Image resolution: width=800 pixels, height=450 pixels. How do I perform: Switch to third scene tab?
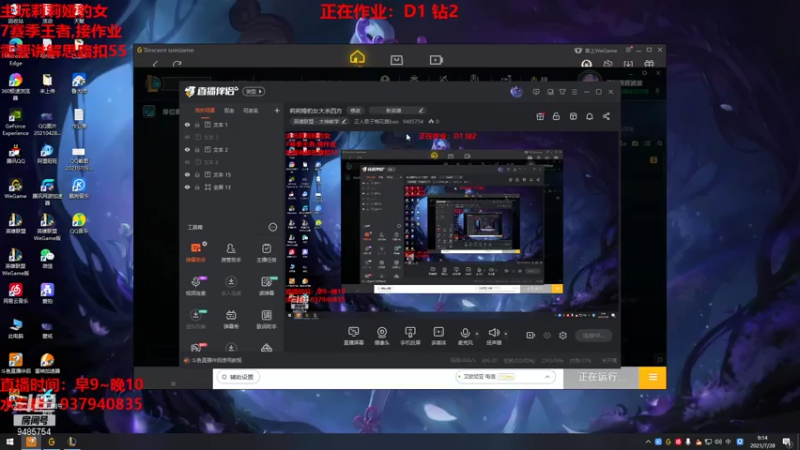(251, 110)
